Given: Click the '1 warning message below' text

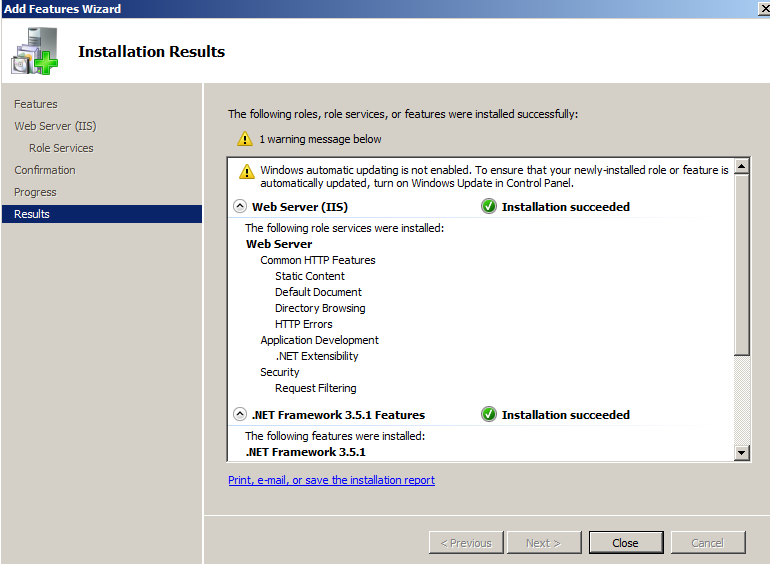Looking at the screenshot, I should click(x=320, y=139).
